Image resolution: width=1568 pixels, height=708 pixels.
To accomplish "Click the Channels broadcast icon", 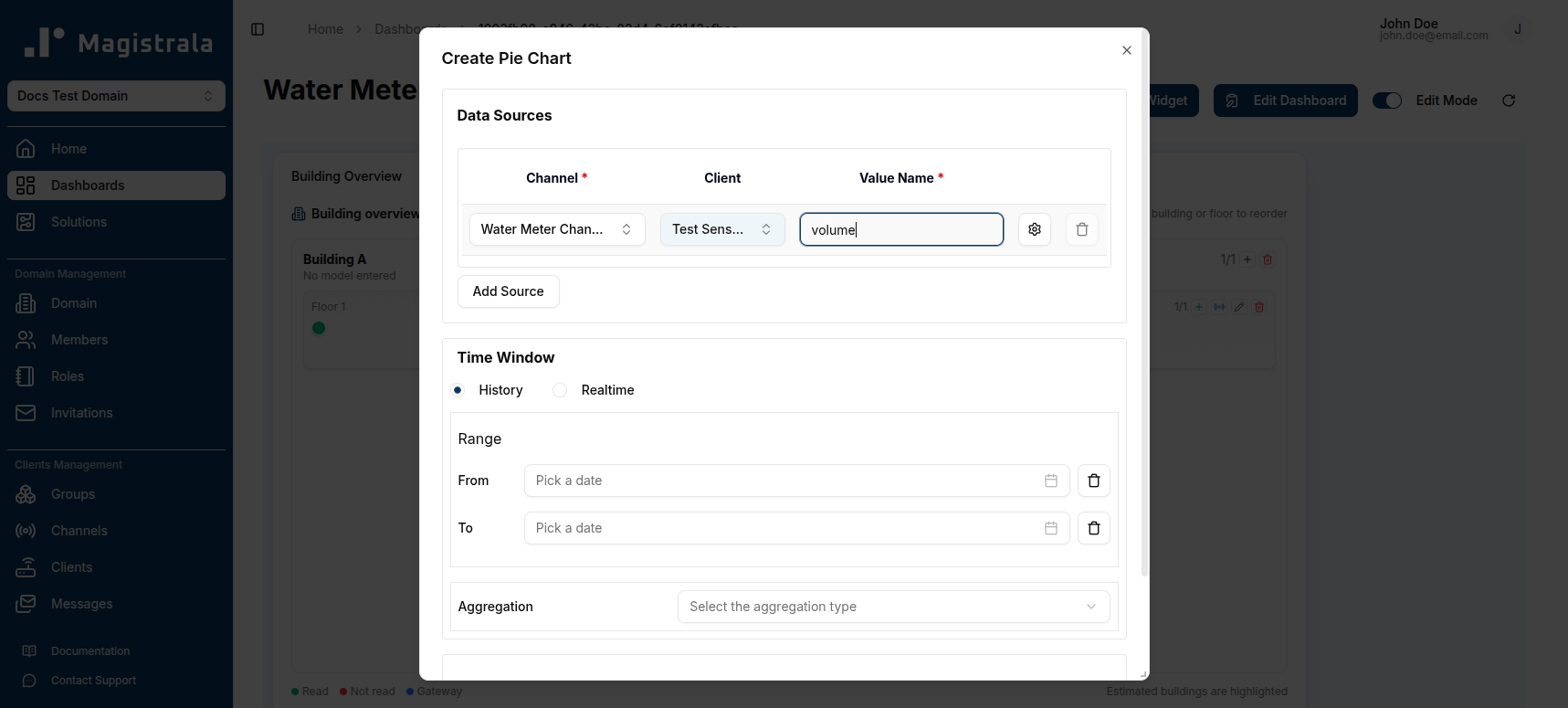I will 26,531.
